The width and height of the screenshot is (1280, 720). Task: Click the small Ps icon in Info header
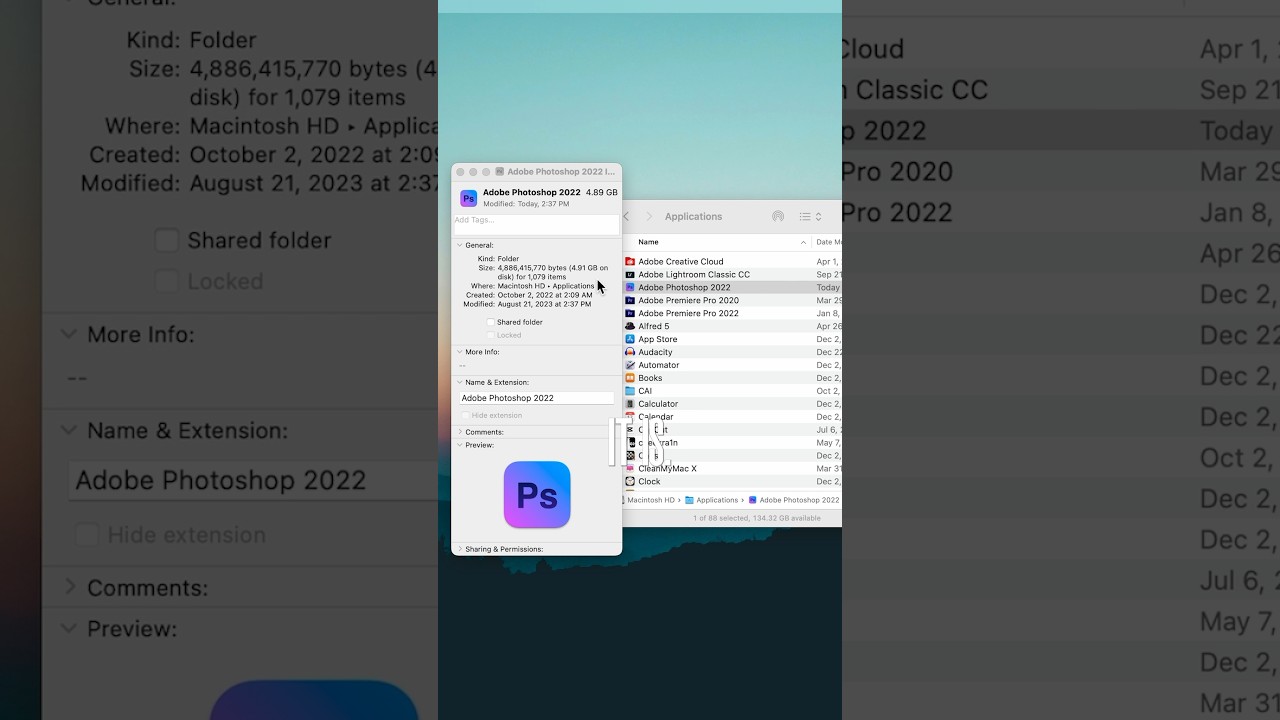tap(468, 198)
